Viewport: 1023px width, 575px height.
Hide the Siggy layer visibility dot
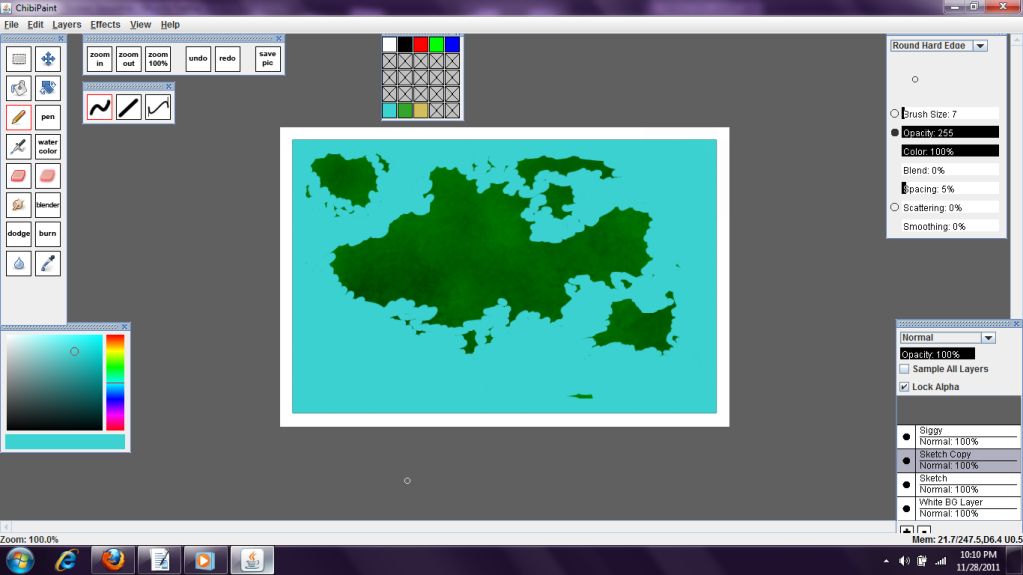pos(906,436)
